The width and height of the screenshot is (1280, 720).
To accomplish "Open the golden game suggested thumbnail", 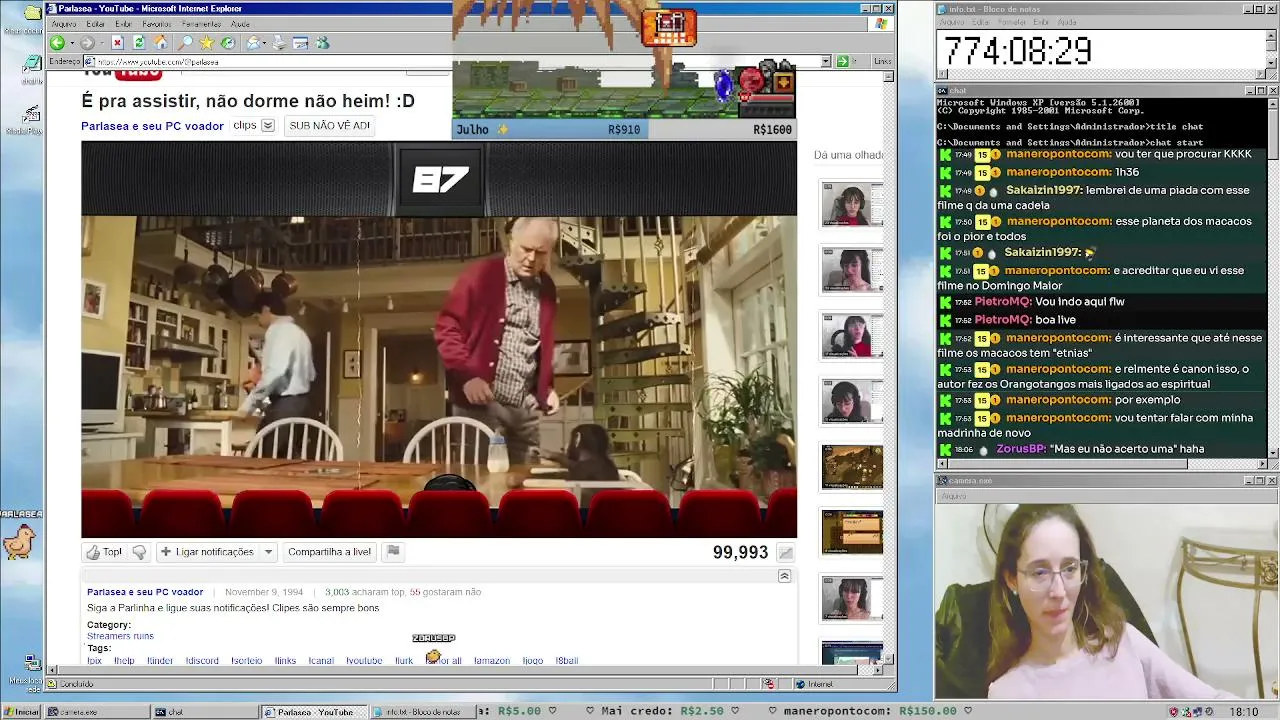I will (852, 467).
